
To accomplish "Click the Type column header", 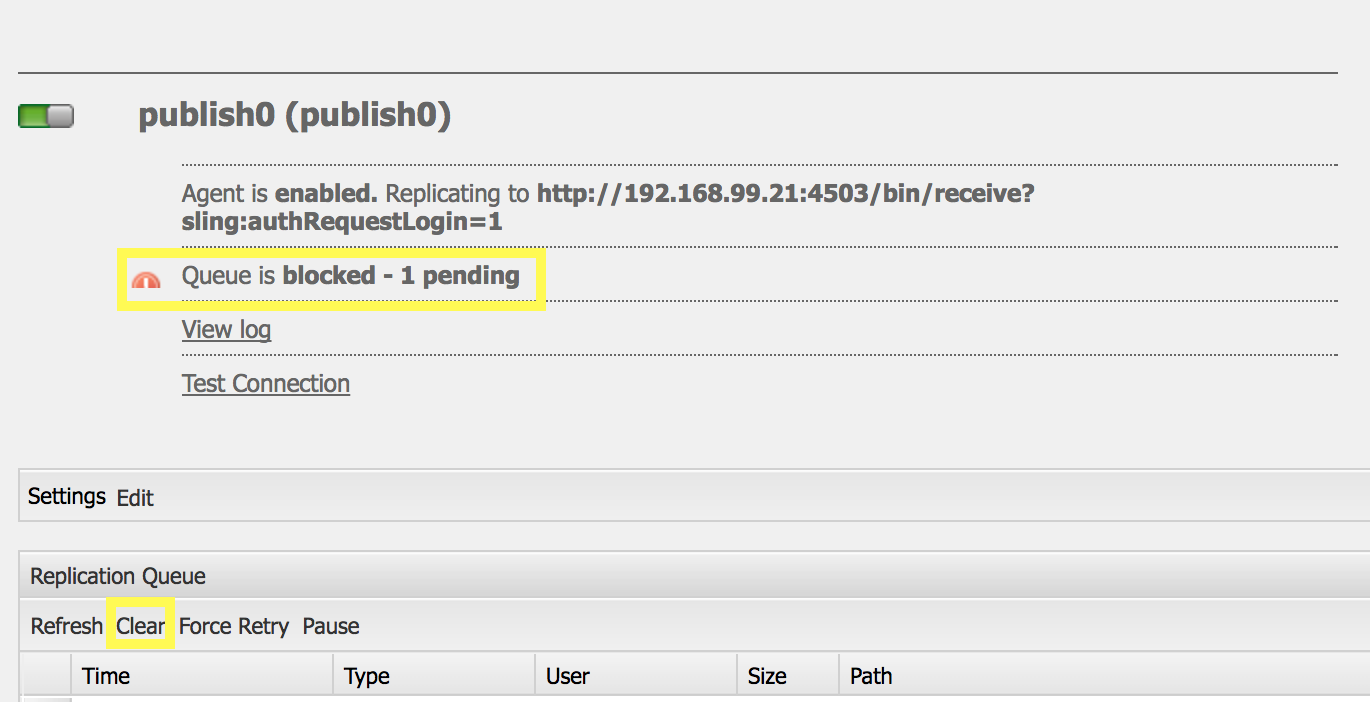I will pyautogui.click(x=366, y=676).
